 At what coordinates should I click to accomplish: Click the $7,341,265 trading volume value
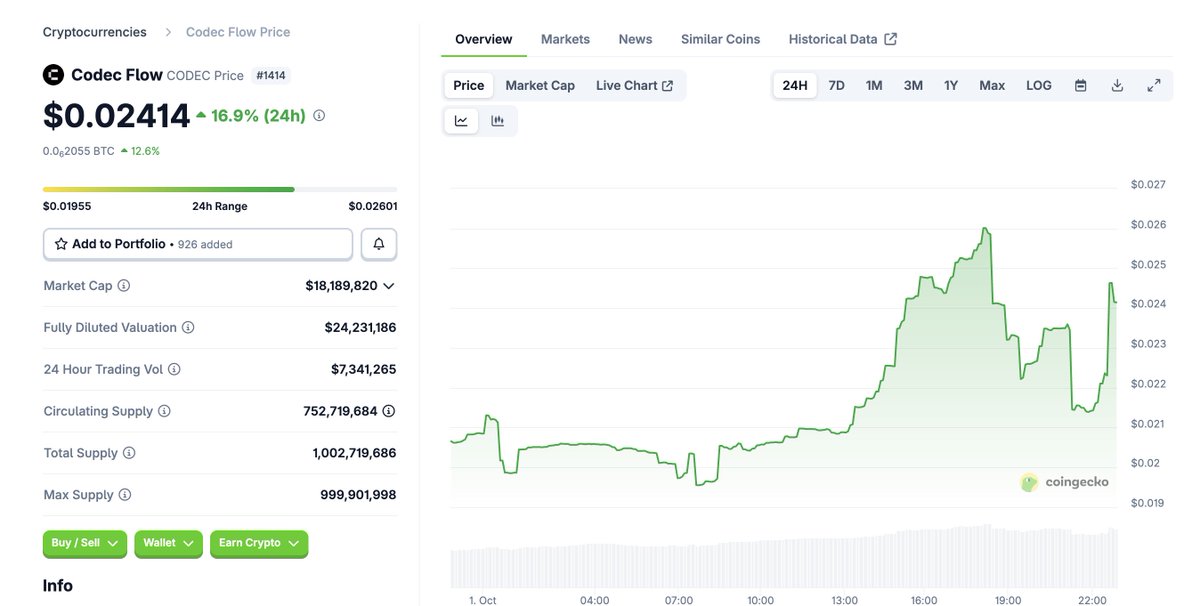click(x=363, y=370)
